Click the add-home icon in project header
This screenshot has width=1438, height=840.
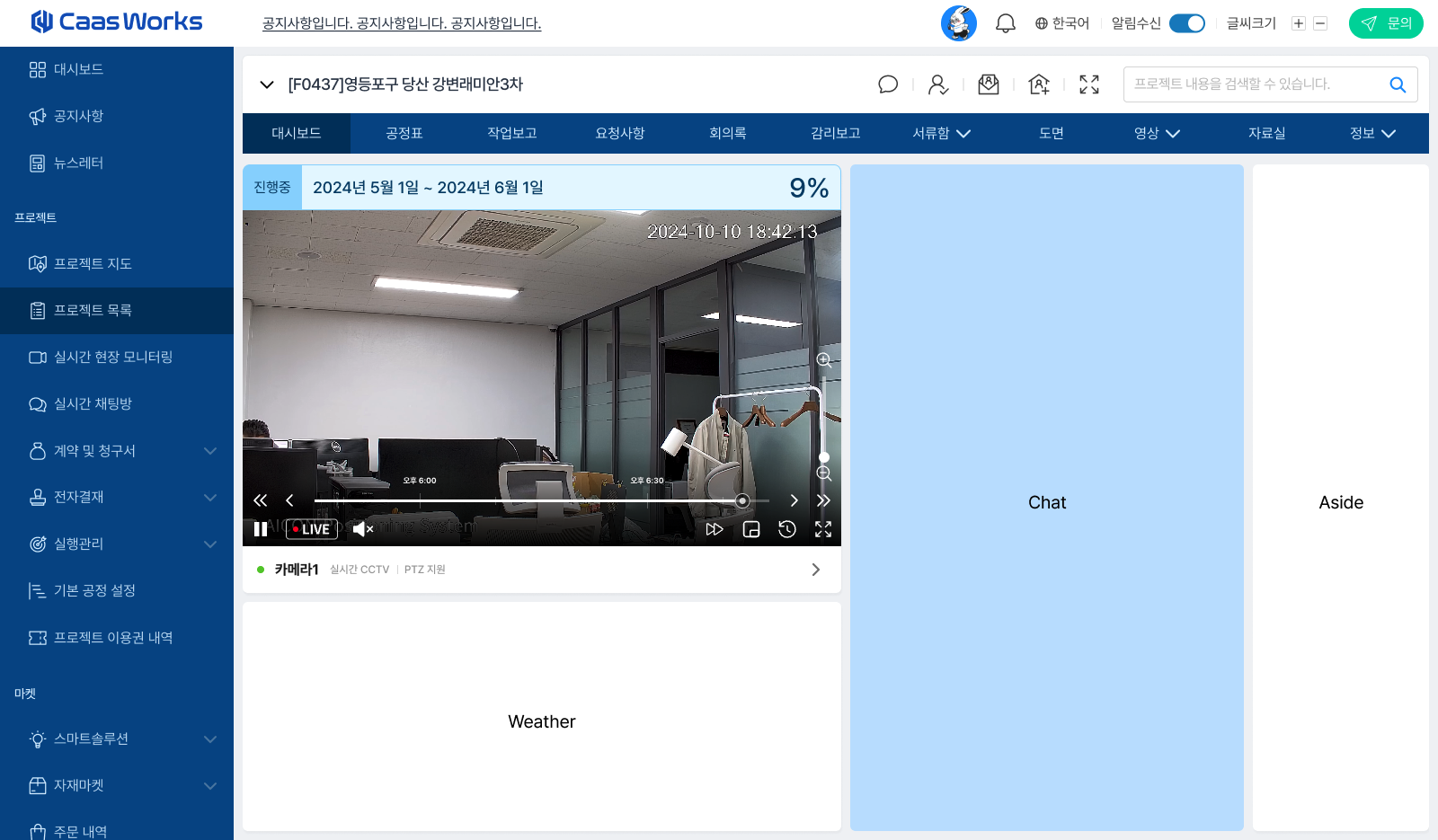tap(1039, 84)
